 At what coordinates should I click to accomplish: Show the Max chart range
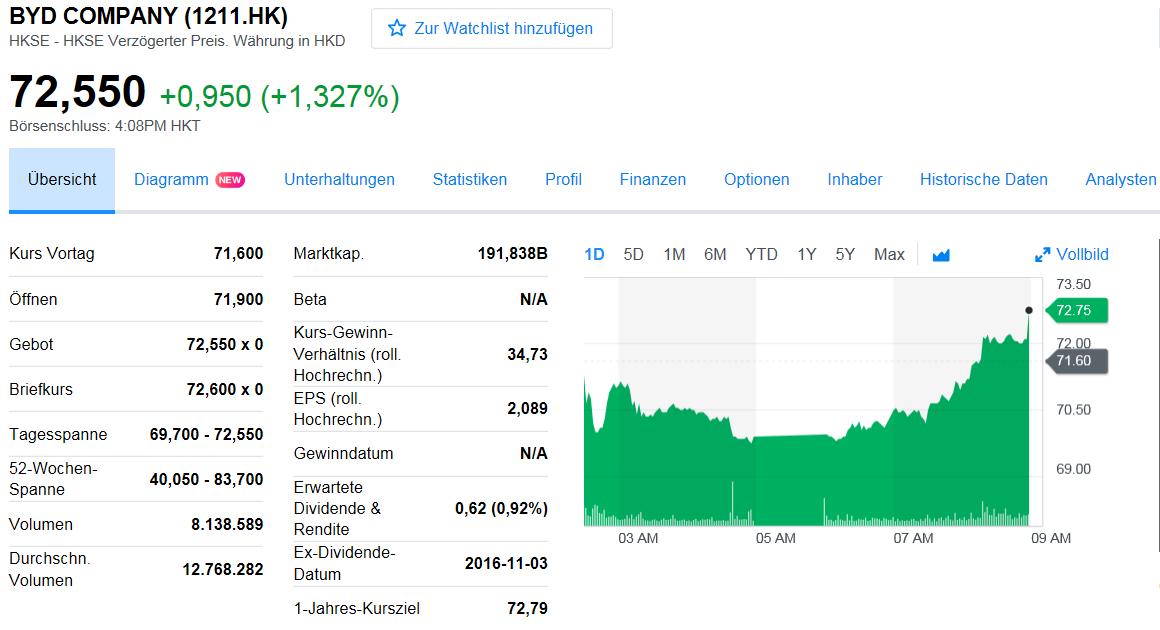(889, 254)
